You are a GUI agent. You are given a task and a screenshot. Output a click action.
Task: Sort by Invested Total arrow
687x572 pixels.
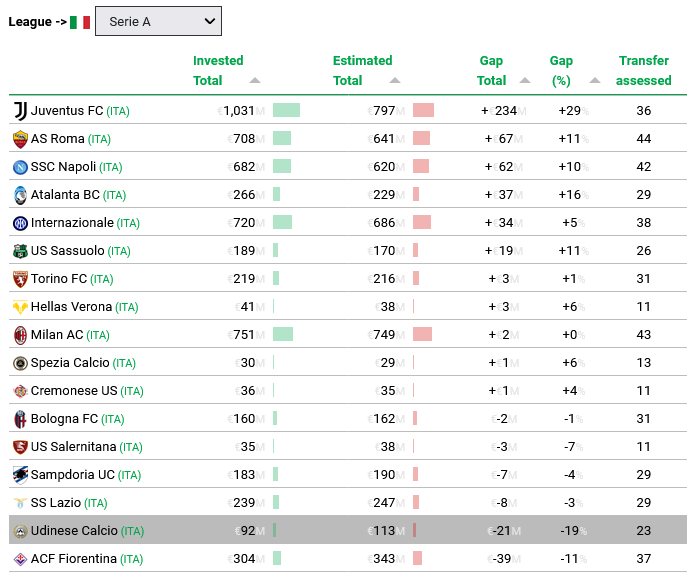point(255,81)
